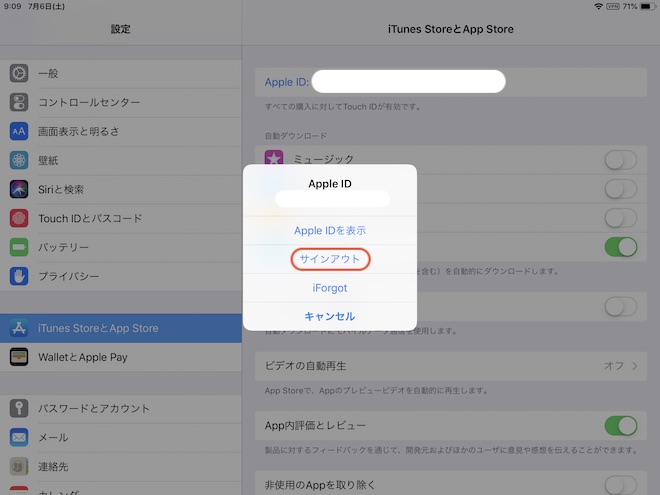Tap the VPN status indicator
The image size is (660, 495).
click(x=612, y=6)
